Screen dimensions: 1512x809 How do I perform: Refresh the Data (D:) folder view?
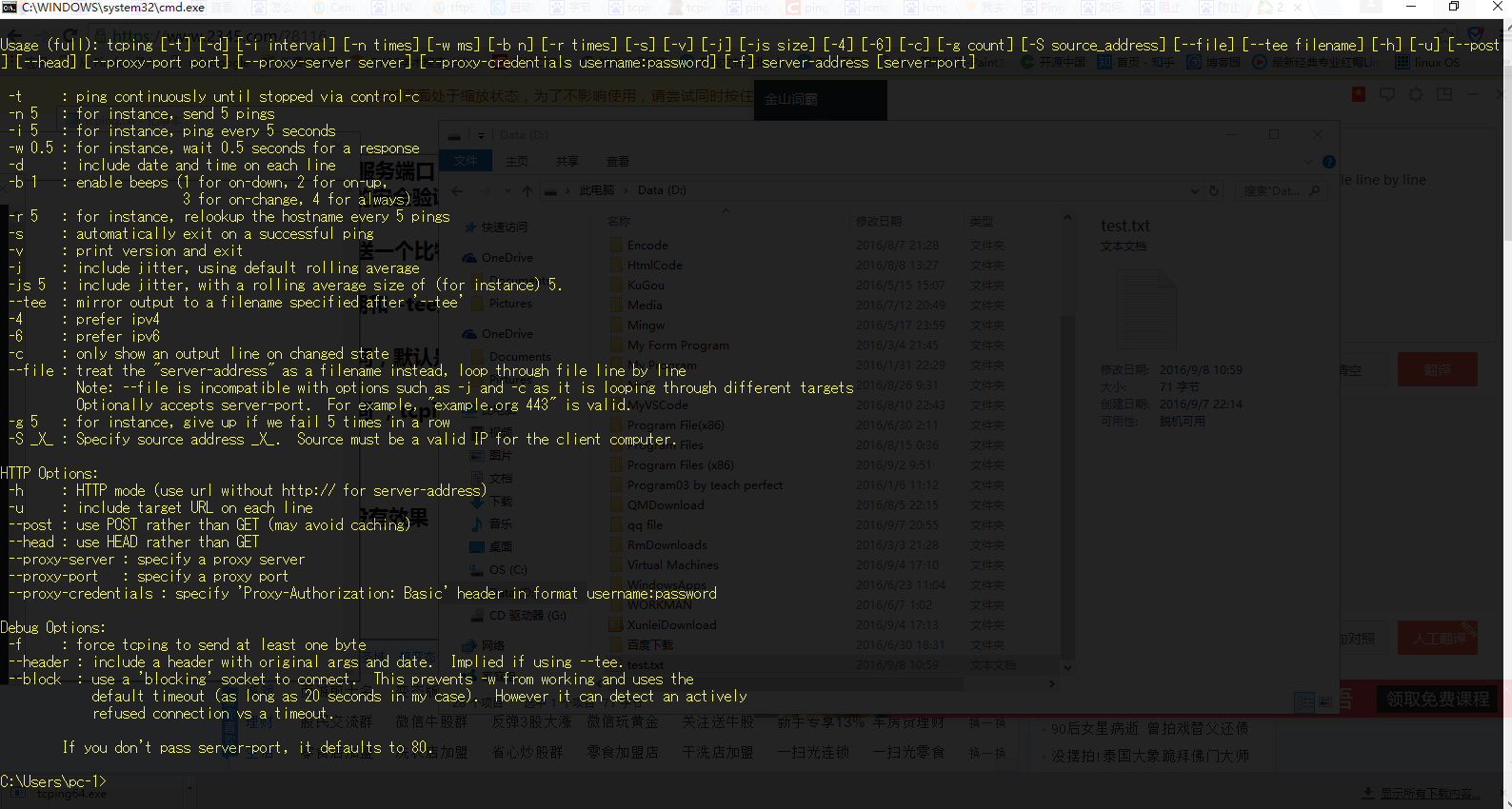click(x=1214, y=190)
